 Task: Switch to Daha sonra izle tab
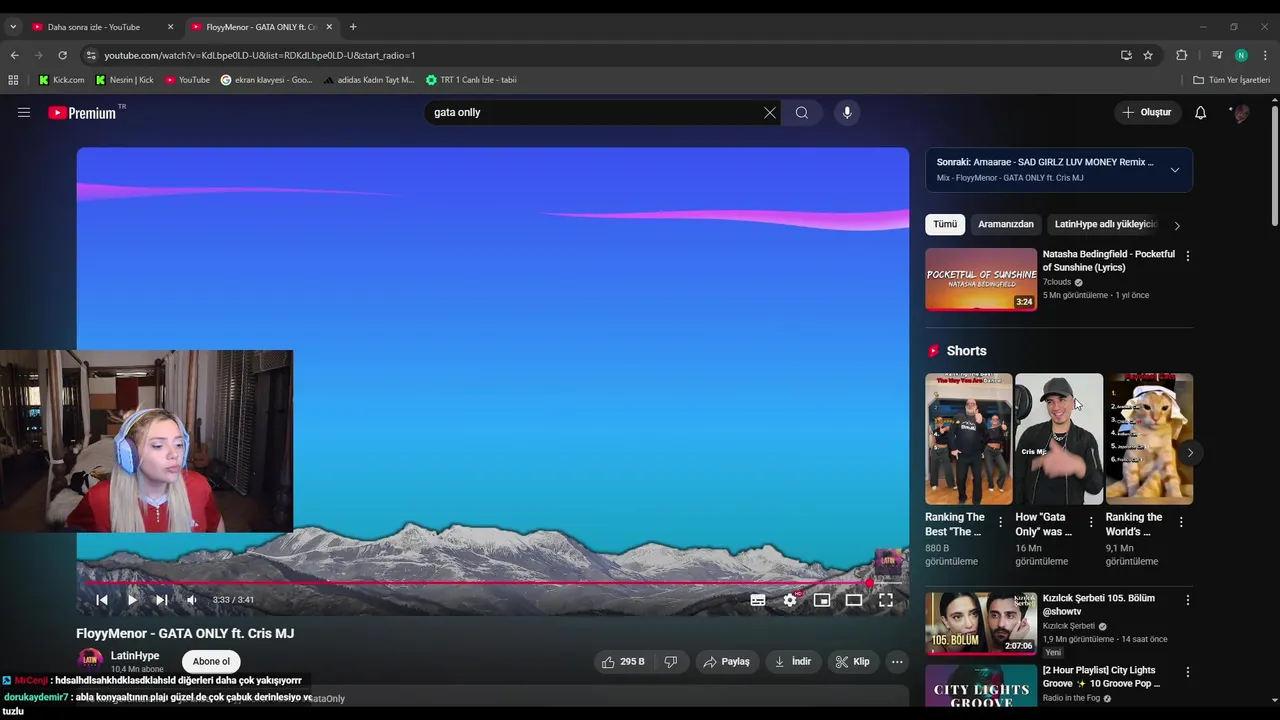[94, 27]
